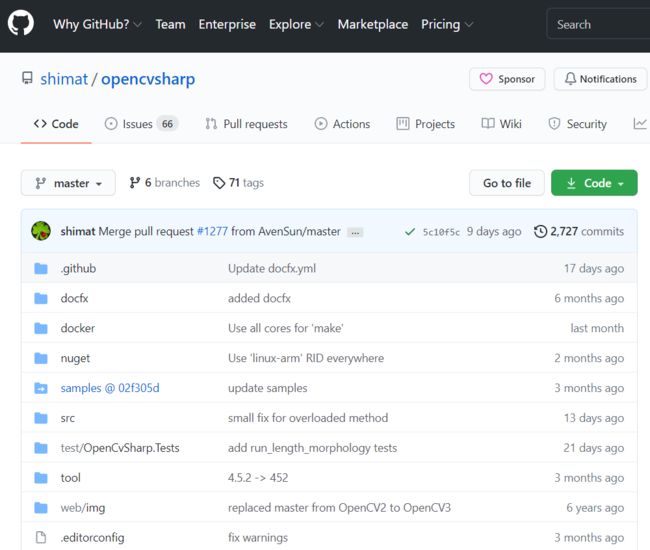Open the Why GitHub? menu
This screenshot has width=650, height=550.
(97, 24)
